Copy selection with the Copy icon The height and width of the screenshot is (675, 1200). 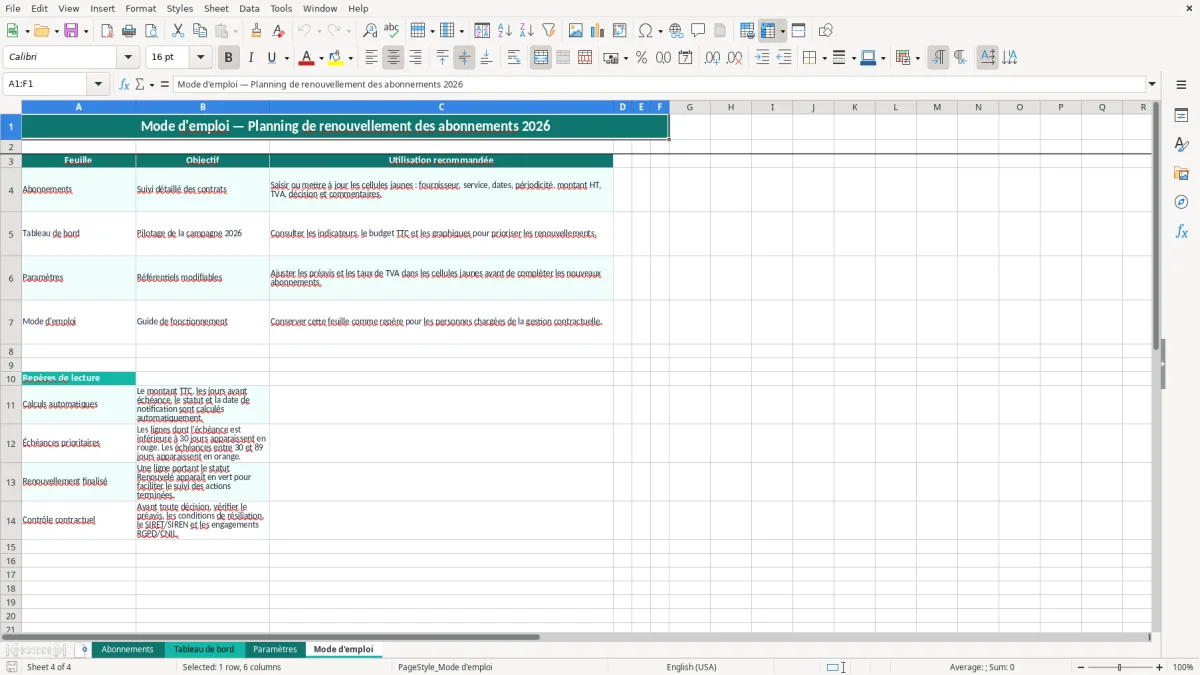pyautogui.click(x=200, y=31)
